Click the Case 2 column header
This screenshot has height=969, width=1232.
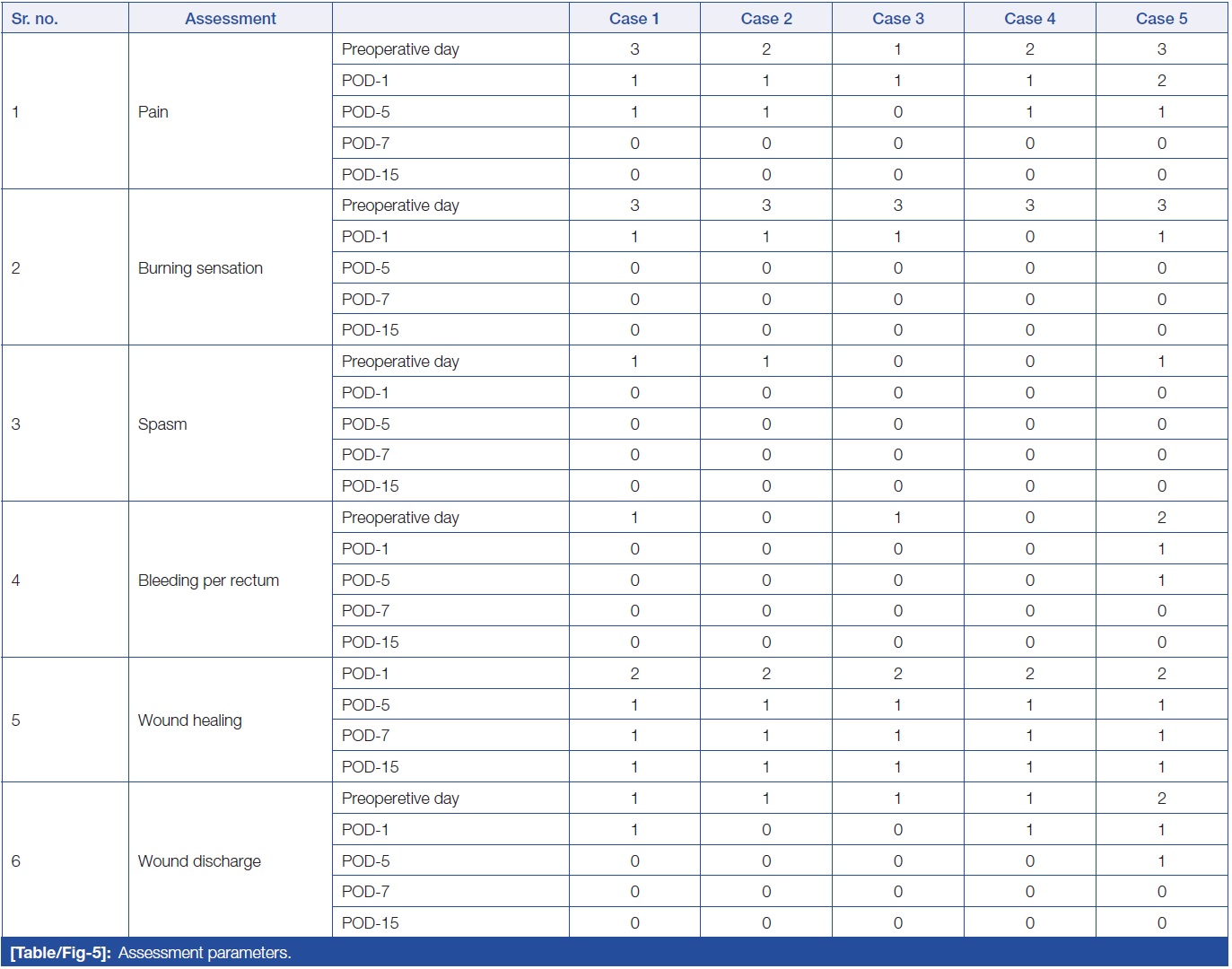point(765,19)
